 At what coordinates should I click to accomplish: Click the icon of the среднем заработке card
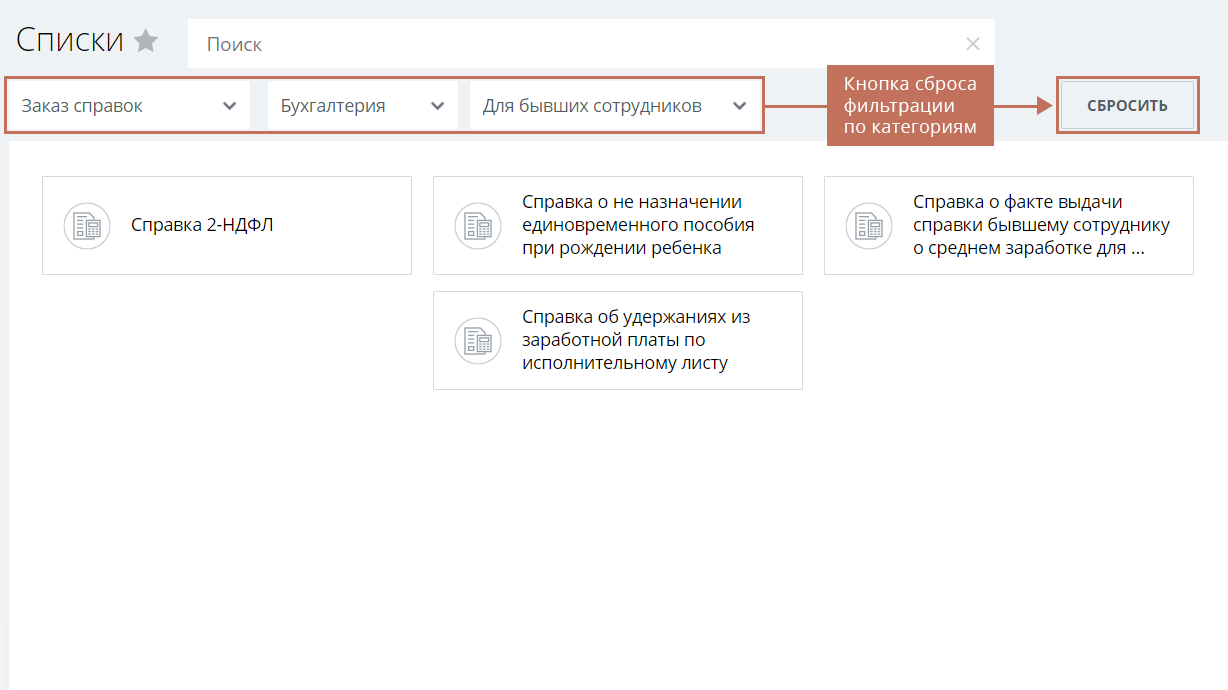868,226
